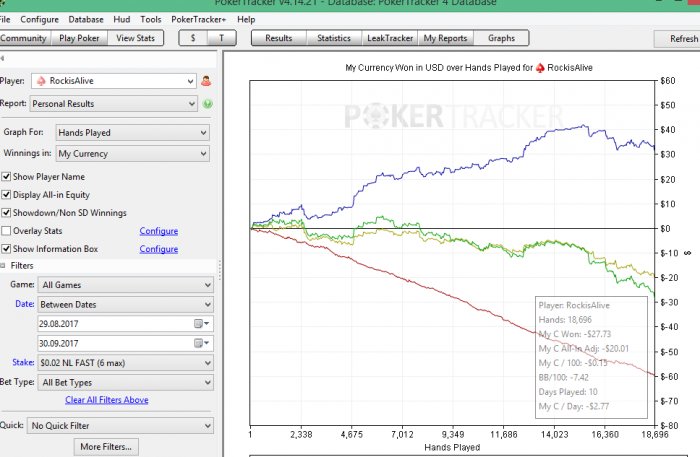Viewport: 700px width, 457px height.
Task: Open the File menu
Action: point(5,20)
